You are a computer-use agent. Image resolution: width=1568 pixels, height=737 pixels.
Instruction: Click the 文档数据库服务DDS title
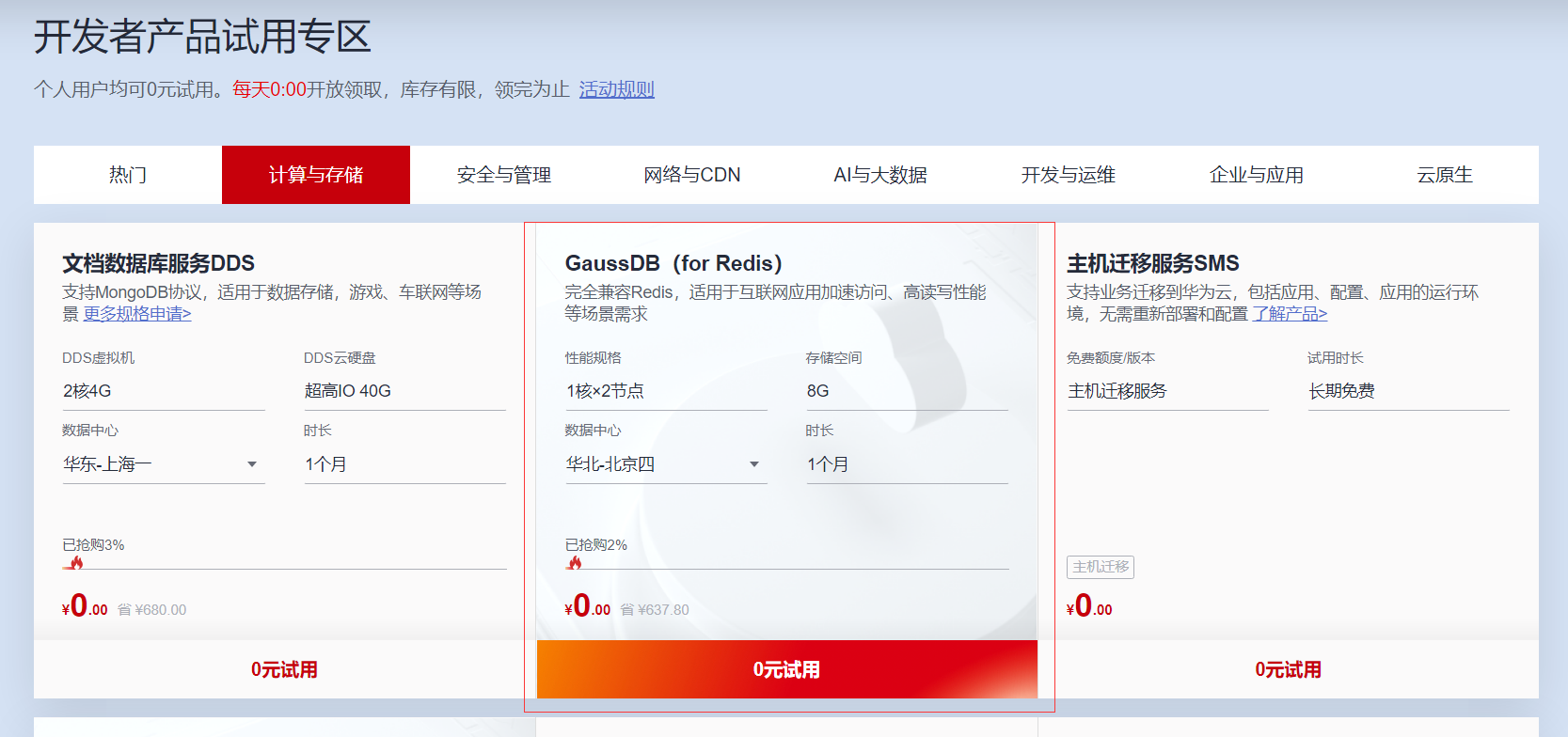159,263
